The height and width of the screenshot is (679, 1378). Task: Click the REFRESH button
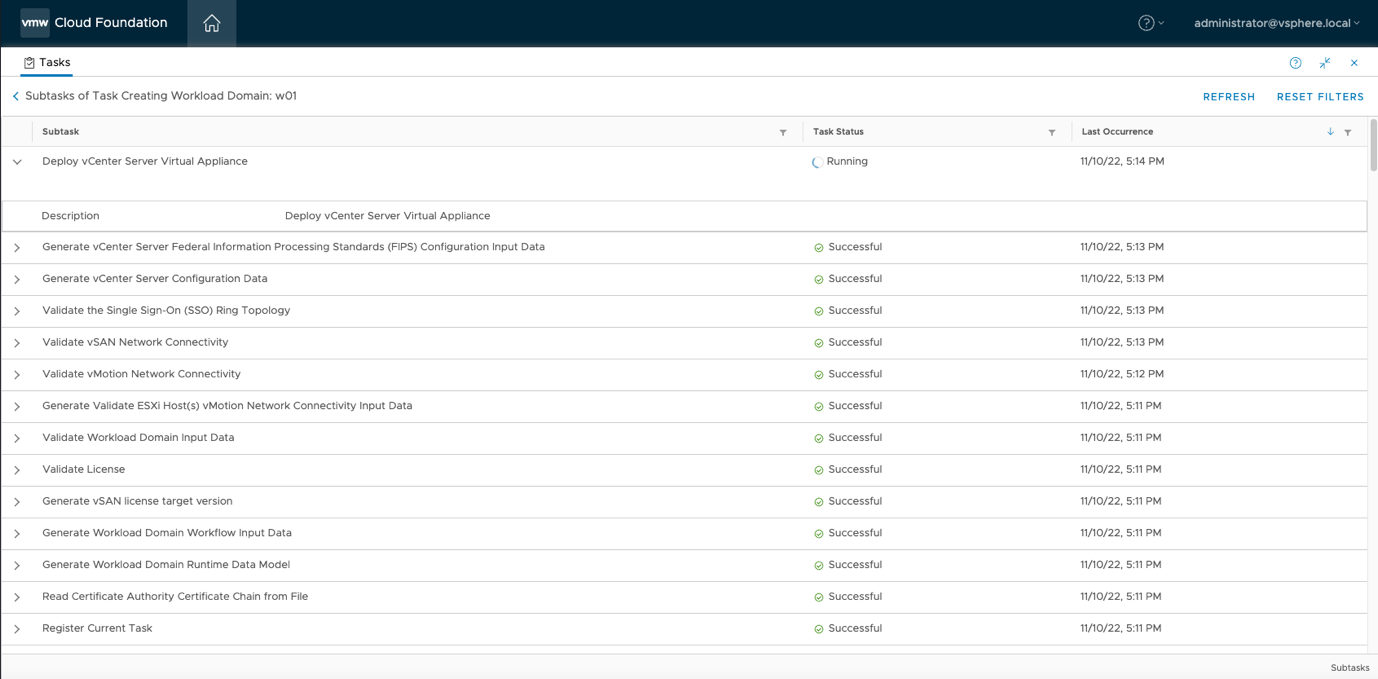click(x=1229, y=97)
